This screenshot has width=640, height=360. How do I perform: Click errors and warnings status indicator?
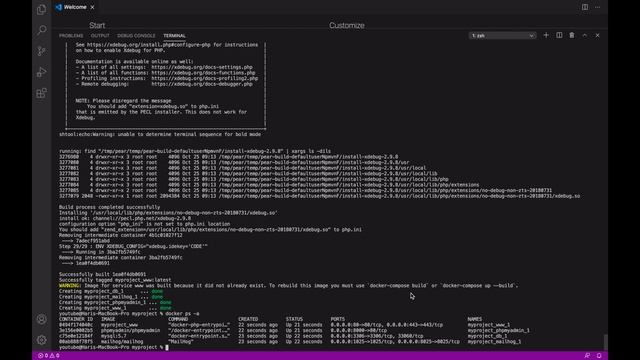[49, 356]
